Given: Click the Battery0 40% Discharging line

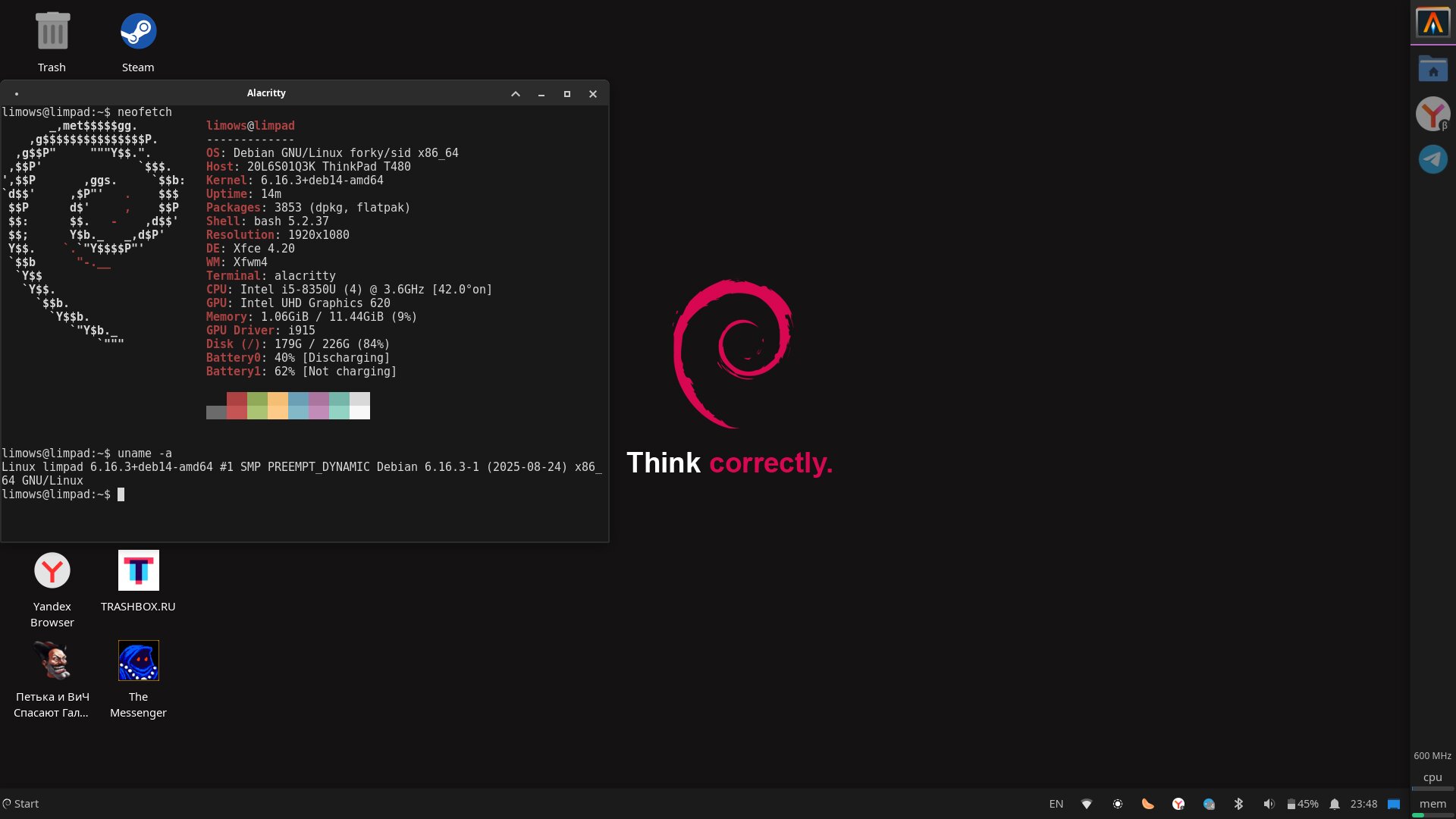Looking at the screenshot, I should 298,358.
